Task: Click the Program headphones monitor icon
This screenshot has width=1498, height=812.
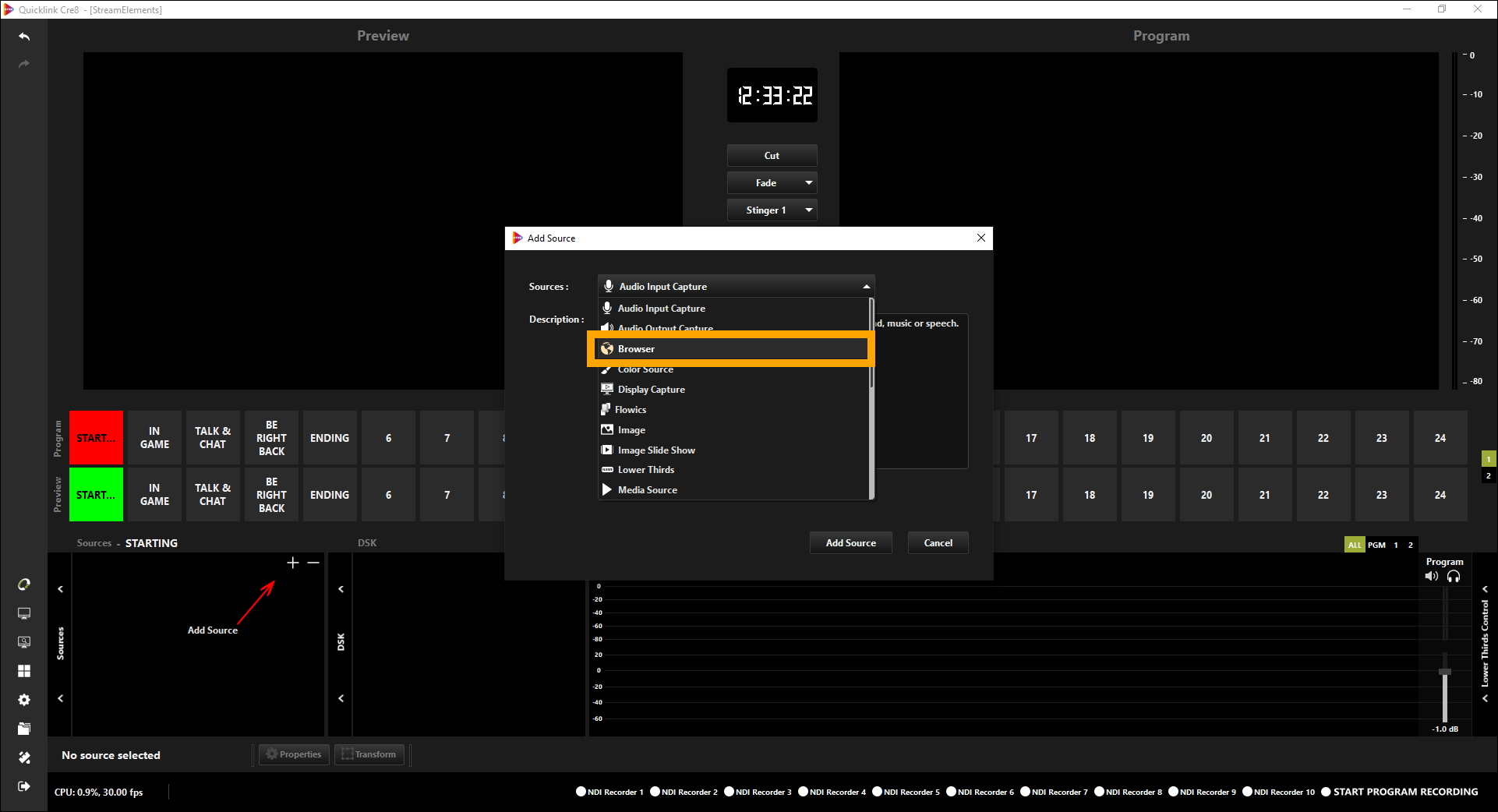Action: (x=1454, y=577)
